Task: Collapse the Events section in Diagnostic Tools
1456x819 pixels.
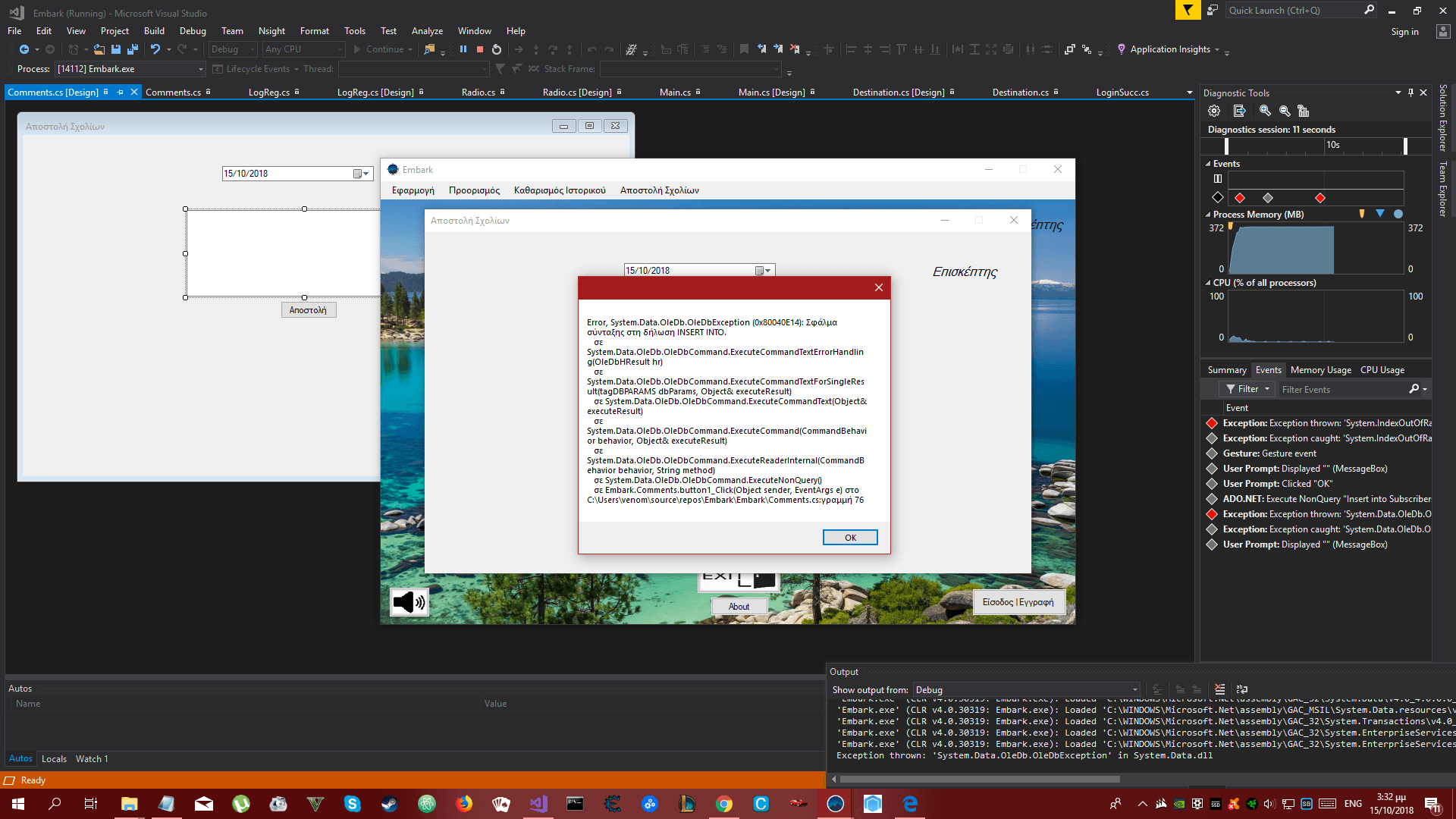Action: (x=1208, y=164)
